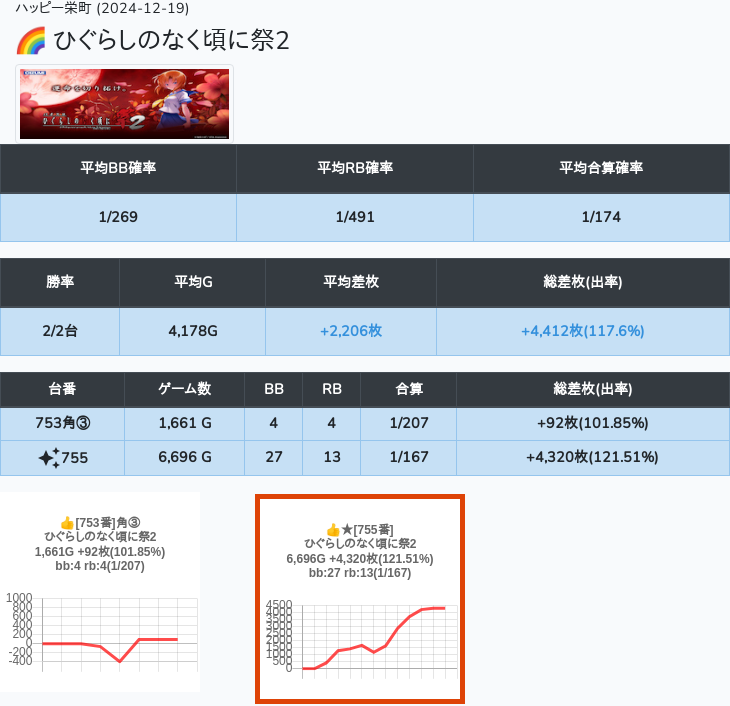This screenshot has width=730, height=706.
Task: Click the sparkle icon next to 755
Action: point(49,458)
